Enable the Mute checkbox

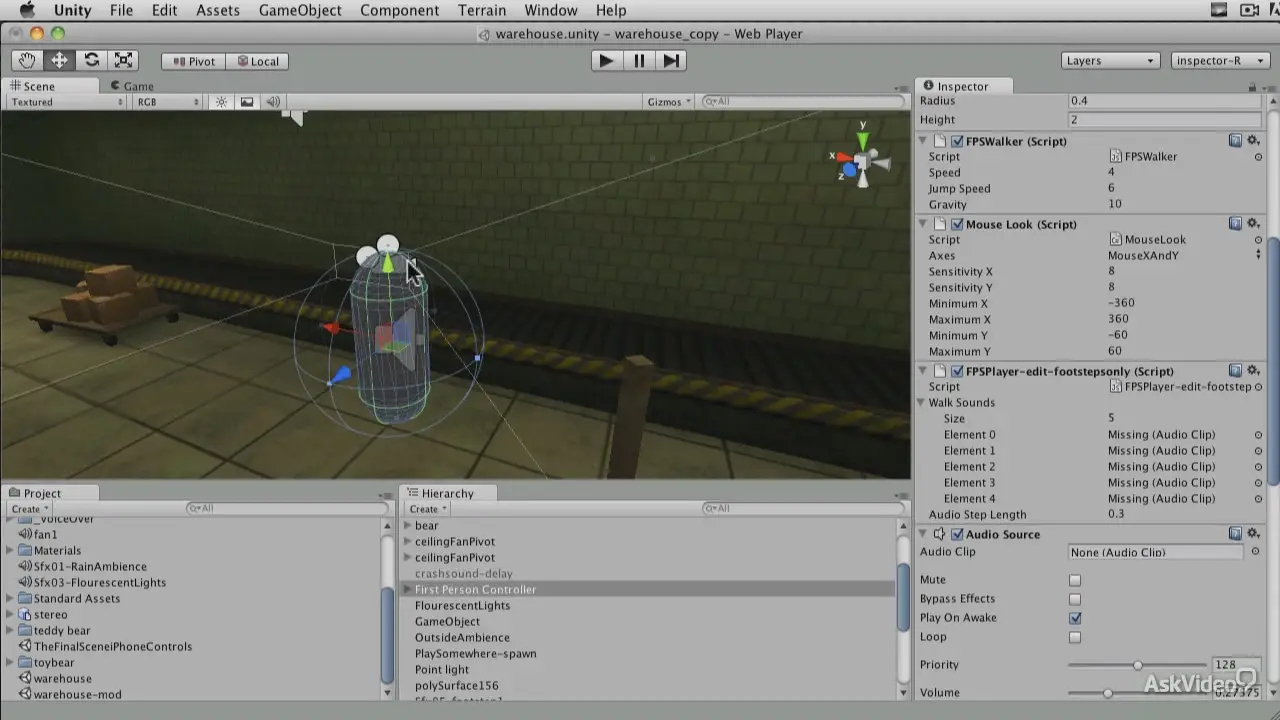coord(1075,580)
